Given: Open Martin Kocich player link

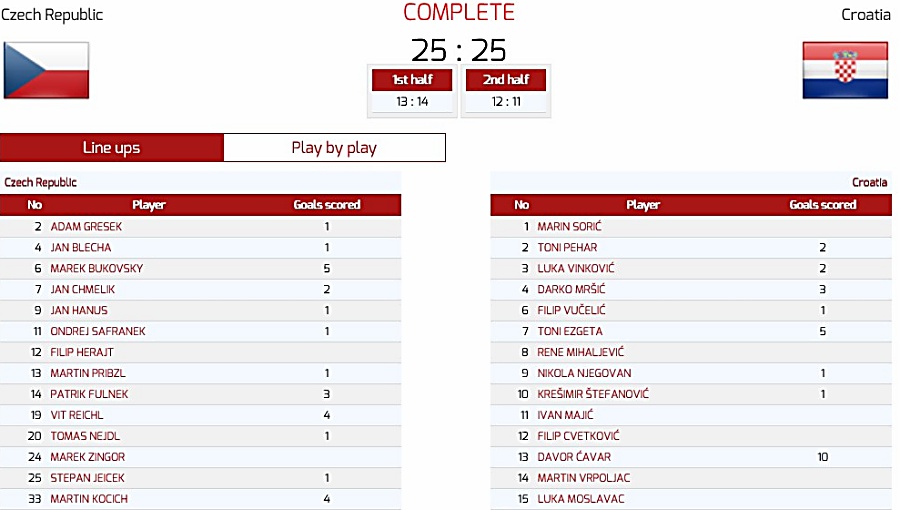Looking at the screenshot, I should pyautogui.click(x=89, y=499).
